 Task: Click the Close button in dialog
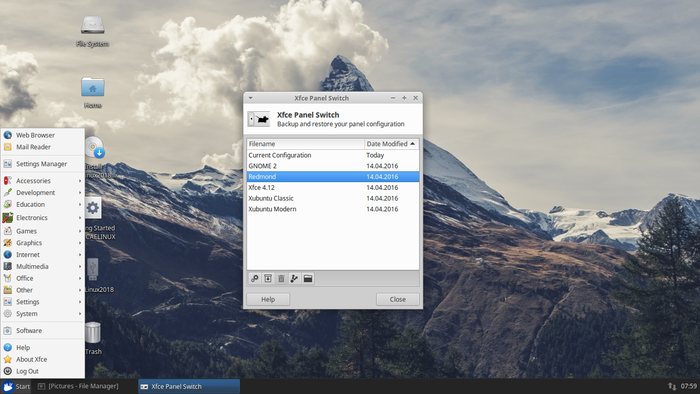pyautogui.click(x=397, y=299)
